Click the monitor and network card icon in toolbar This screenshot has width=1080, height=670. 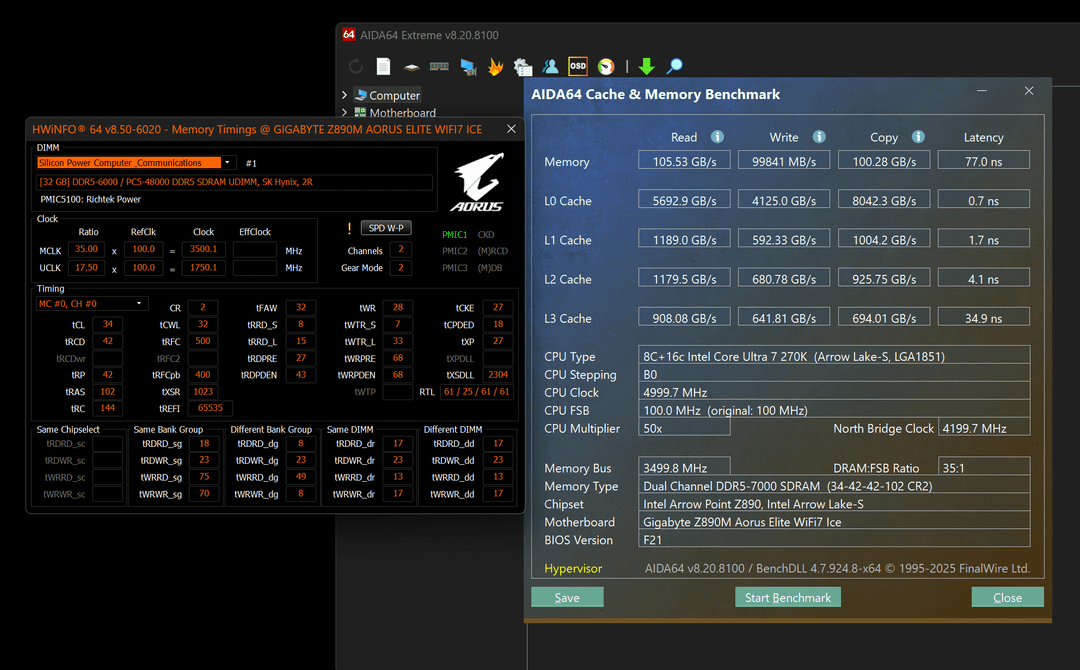click(x=468, y=66)
